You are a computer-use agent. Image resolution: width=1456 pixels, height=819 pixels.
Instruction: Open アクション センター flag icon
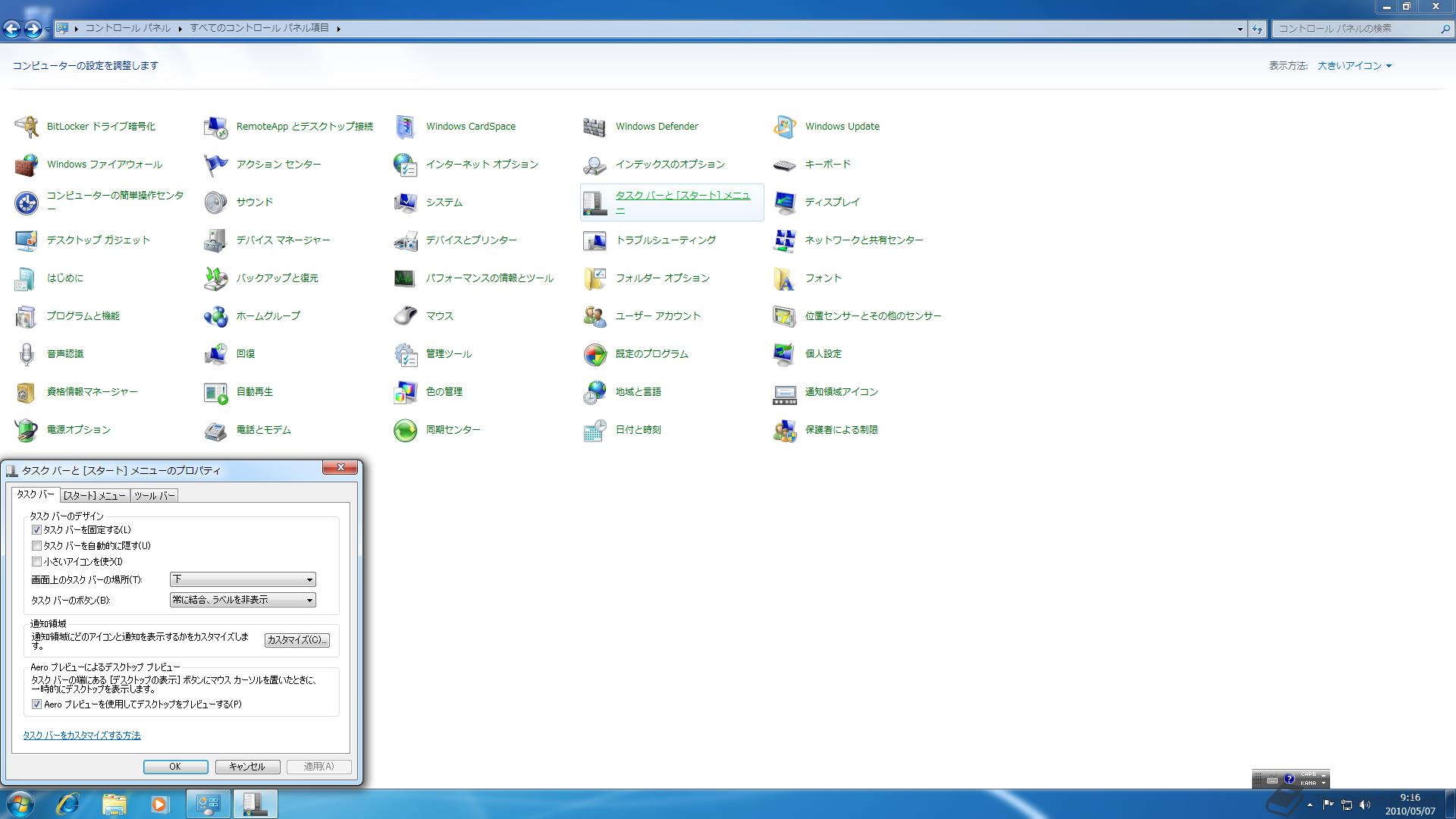coord(216,165)
